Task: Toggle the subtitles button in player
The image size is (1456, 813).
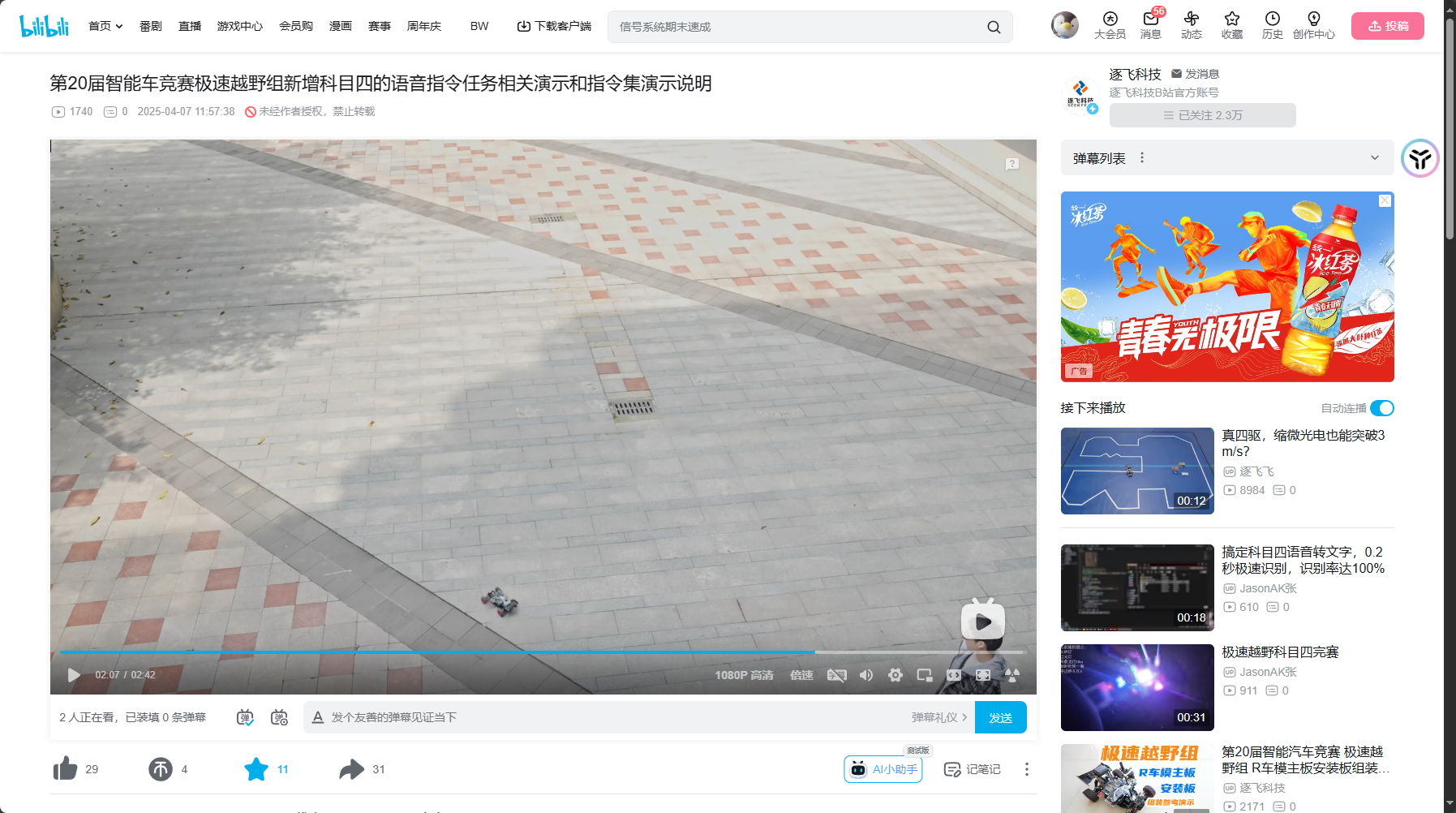Action: coord(836,675)
